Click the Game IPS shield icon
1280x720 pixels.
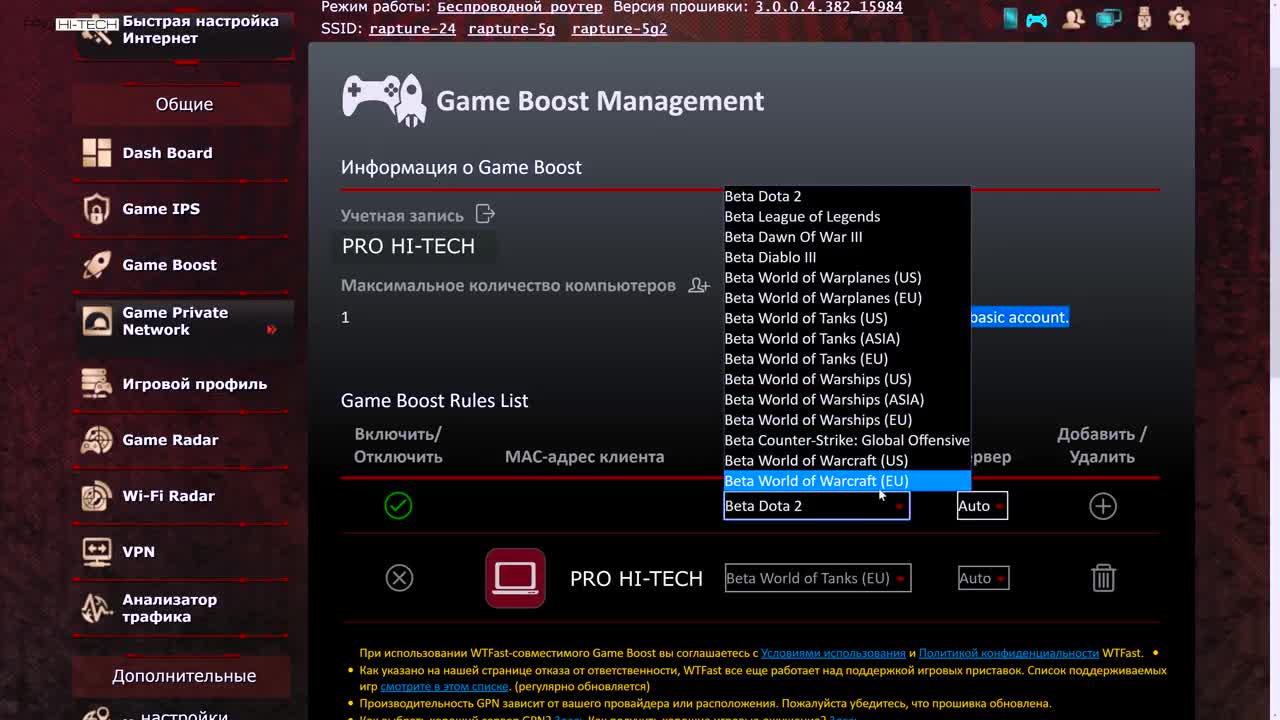pyautogui.click(x=97, y=209)
